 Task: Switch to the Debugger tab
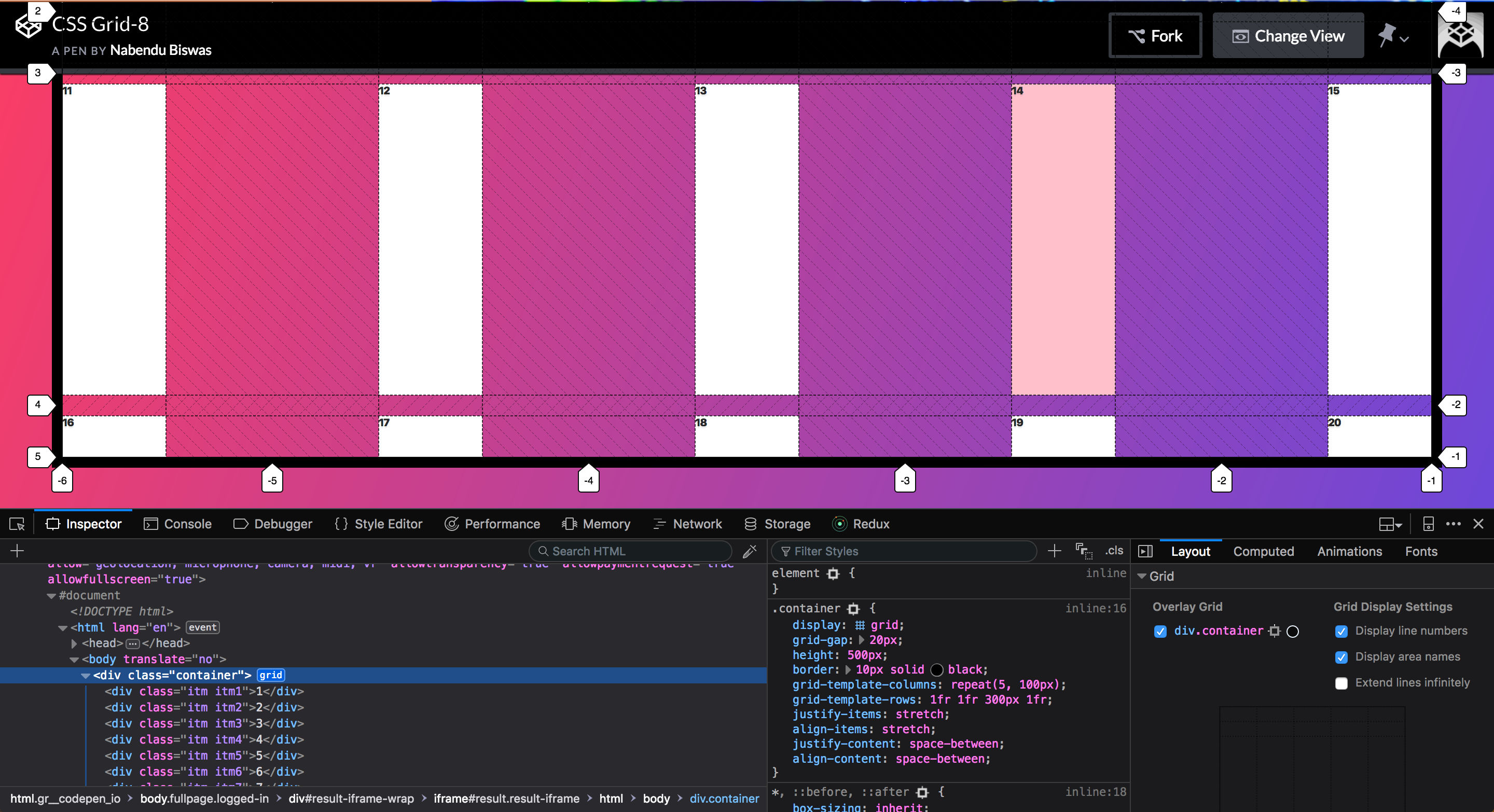272,524
